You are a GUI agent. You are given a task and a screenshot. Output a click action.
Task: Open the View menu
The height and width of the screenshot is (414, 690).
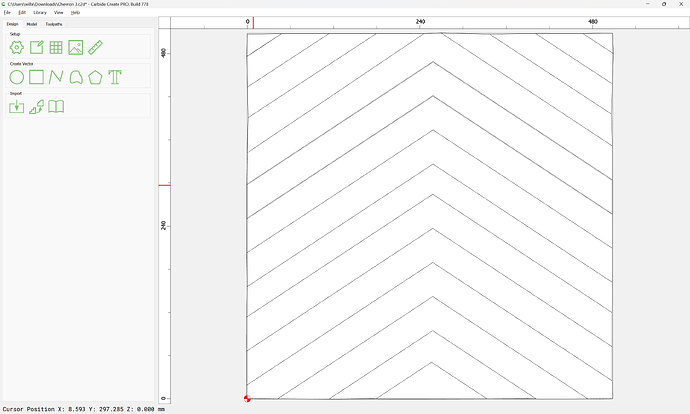[59, 13]
